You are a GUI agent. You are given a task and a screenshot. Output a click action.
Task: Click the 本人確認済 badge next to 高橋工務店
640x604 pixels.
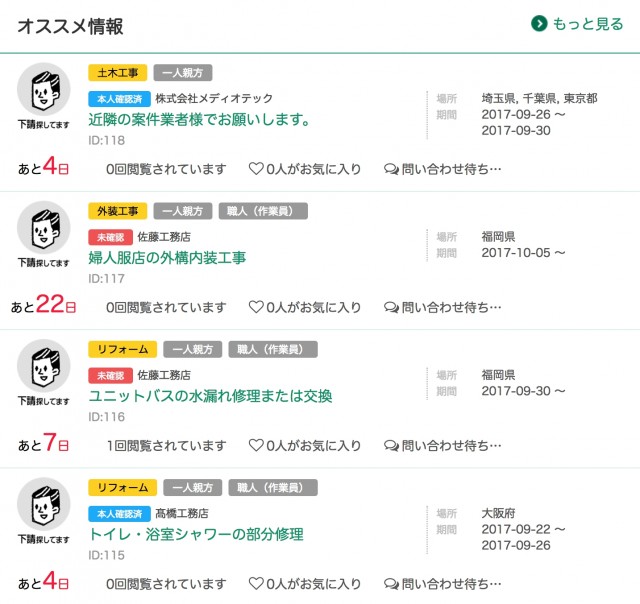tap(119, 513)
